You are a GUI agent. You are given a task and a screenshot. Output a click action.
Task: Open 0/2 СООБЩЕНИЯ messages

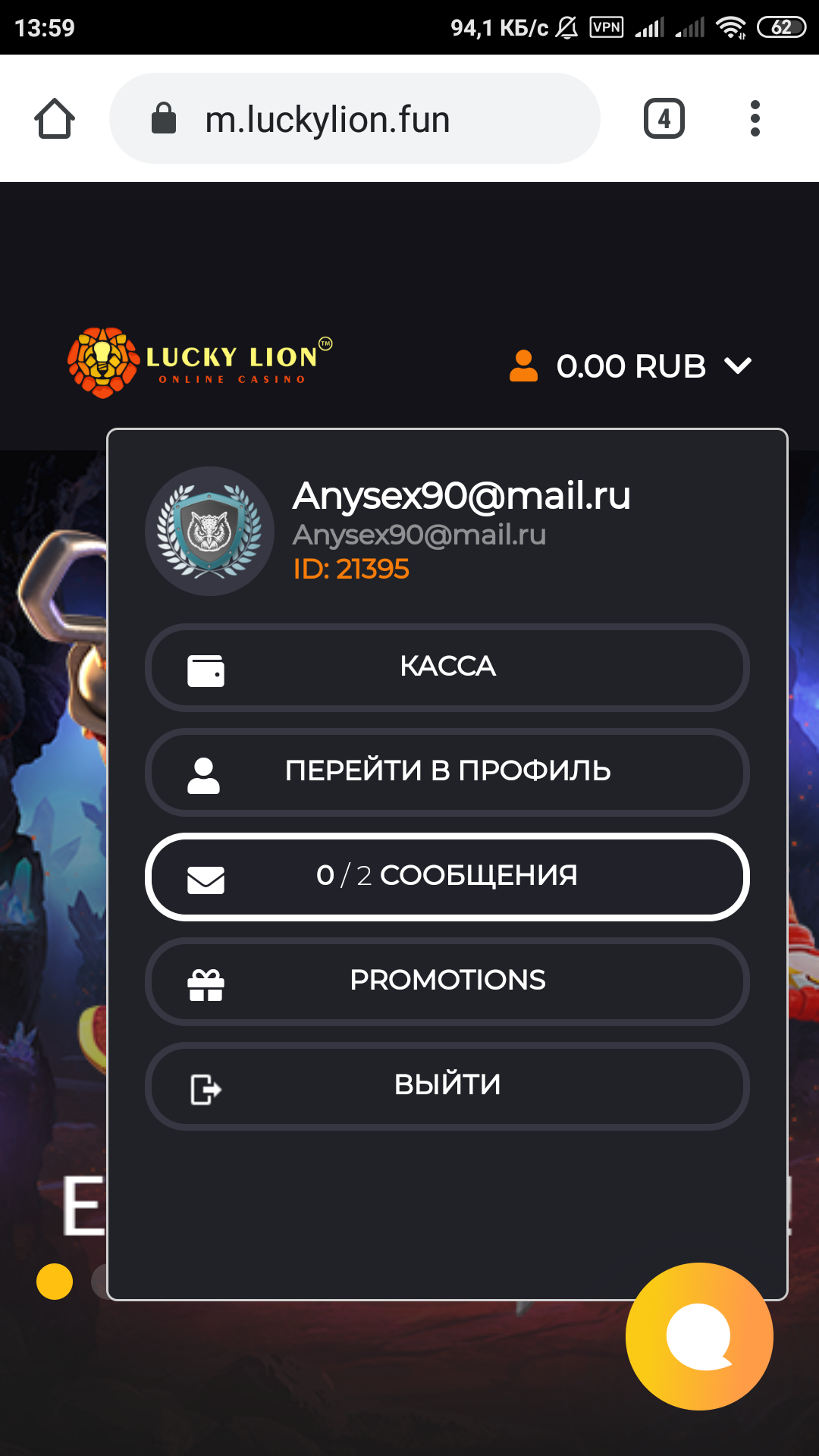(447, 877)
